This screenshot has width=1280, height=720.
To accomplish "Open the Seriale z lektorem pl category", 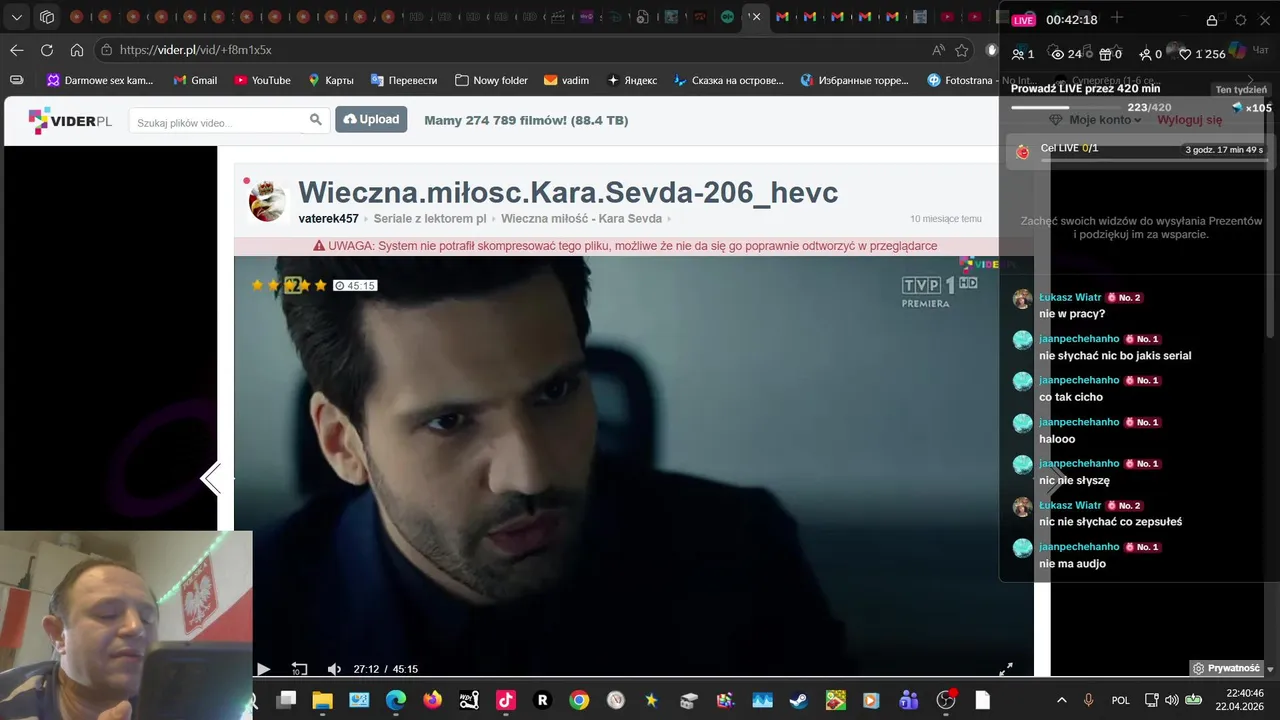I will coord(430,219).
